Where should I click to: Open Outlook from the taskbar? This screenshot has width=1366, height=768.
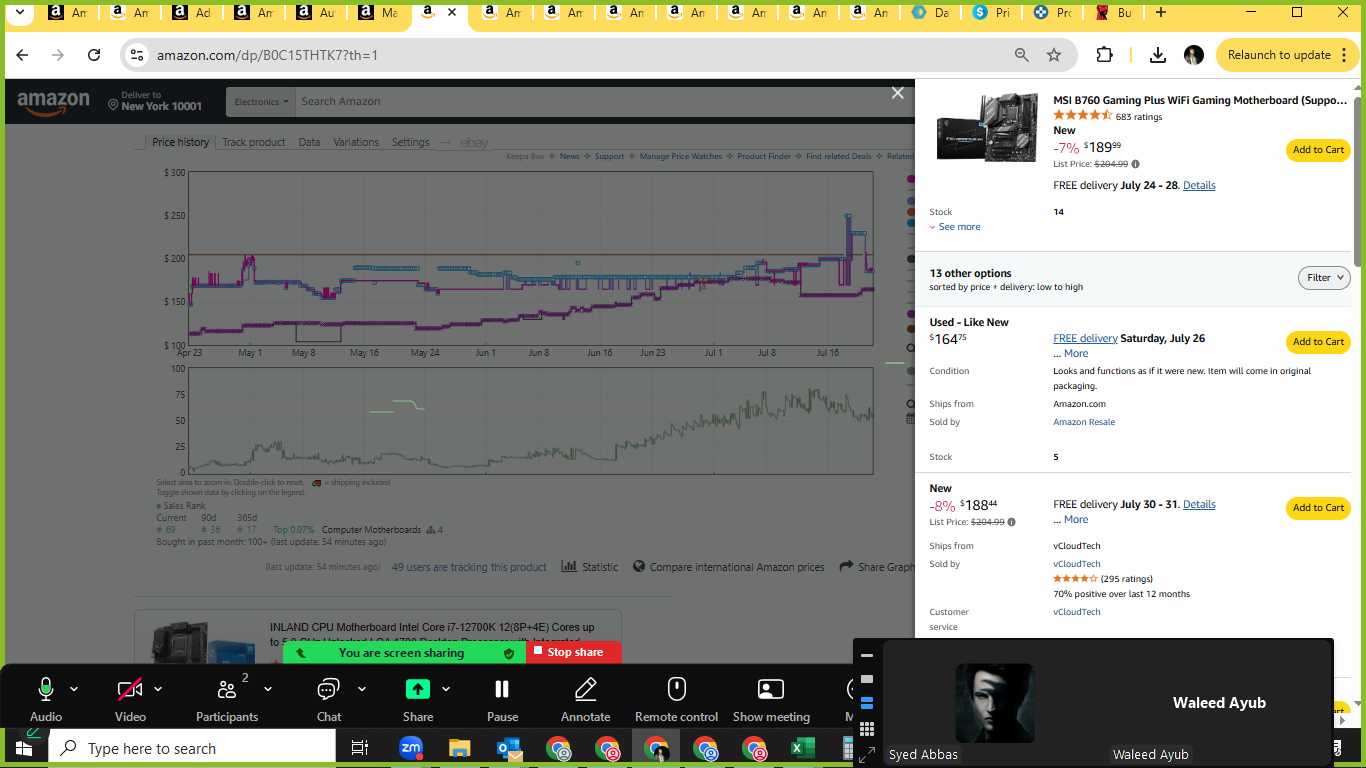pos(508,748)
